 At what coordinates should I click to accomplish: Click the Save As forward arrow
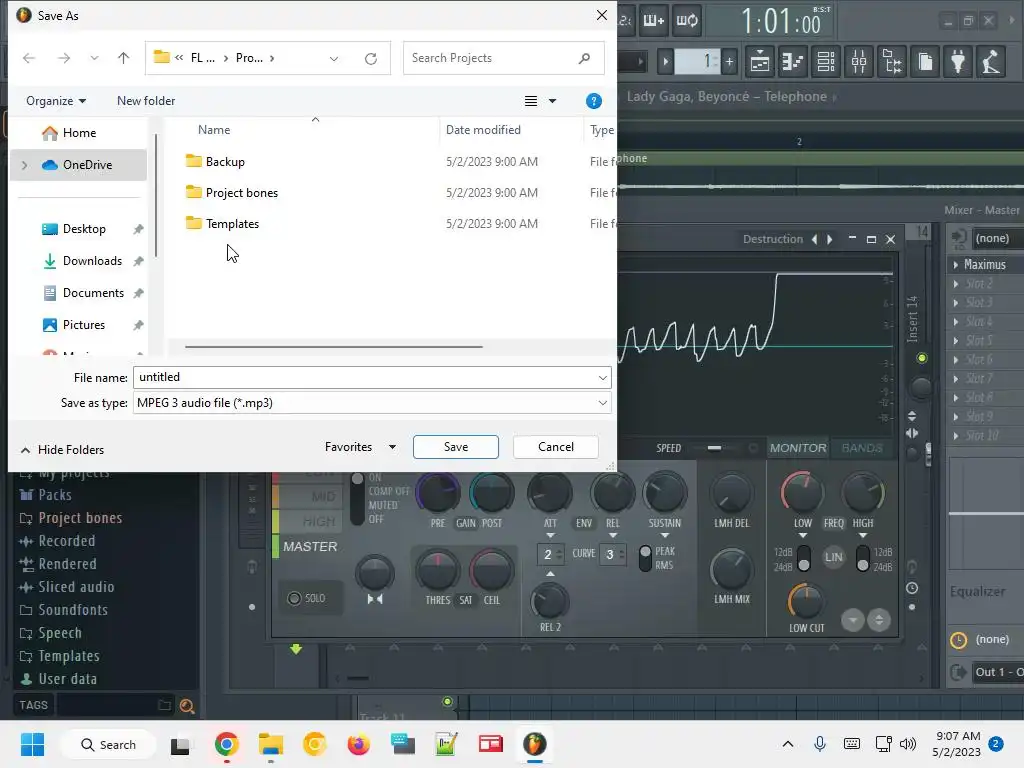[63, 58]
